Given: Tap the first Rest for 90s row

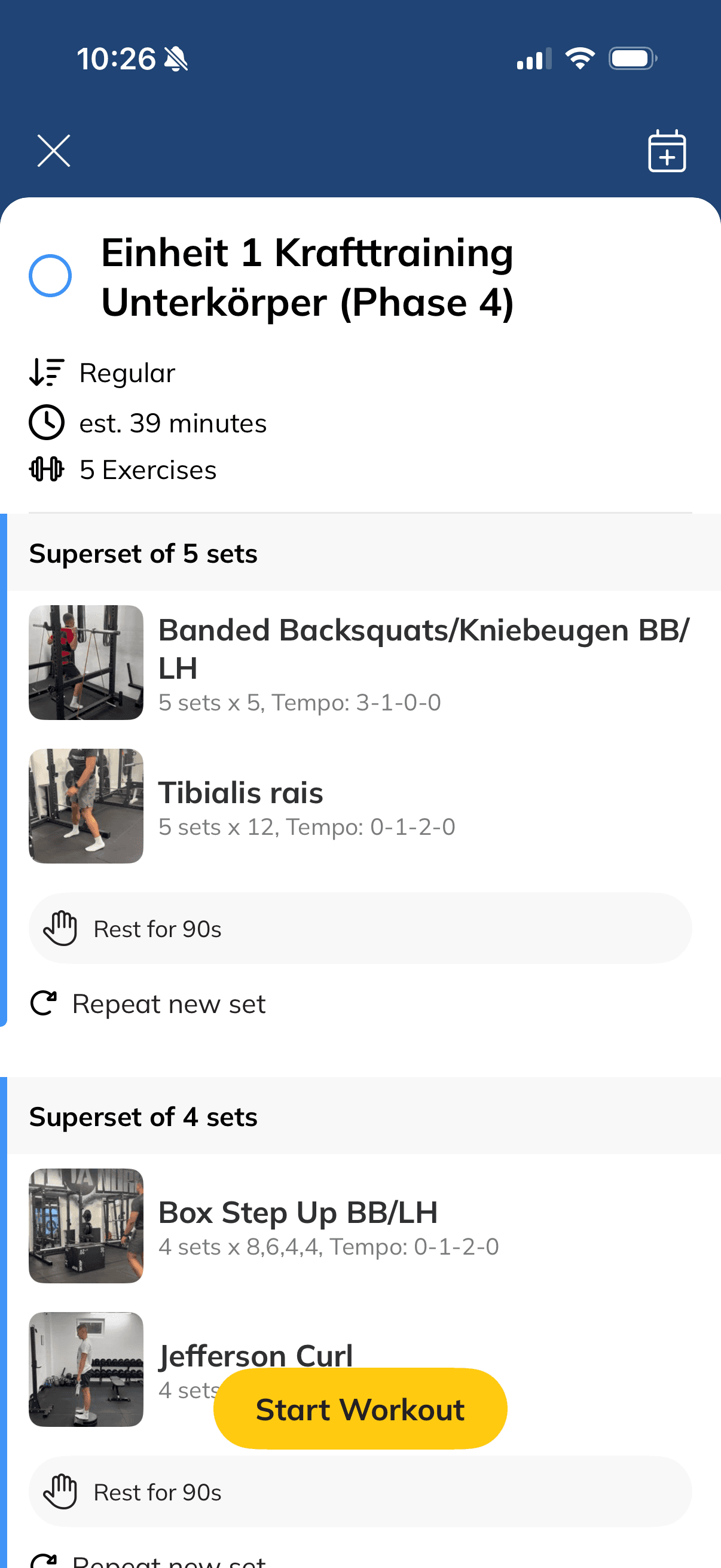Looking at the screenshot, I should coord(360,928).
